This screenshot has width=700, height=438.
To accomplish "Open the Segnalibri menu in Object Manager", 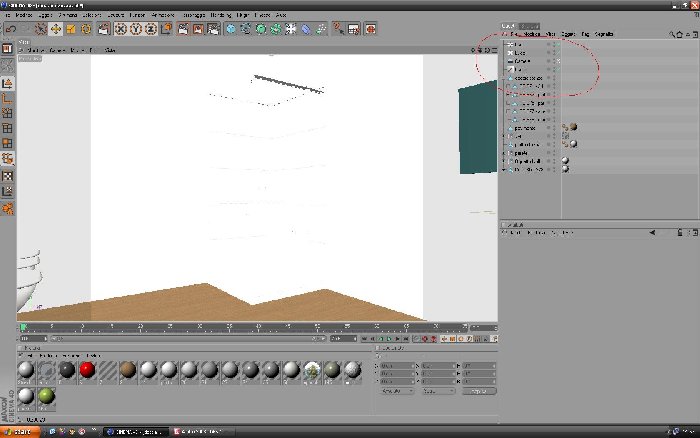I will (x=604, y=34).
